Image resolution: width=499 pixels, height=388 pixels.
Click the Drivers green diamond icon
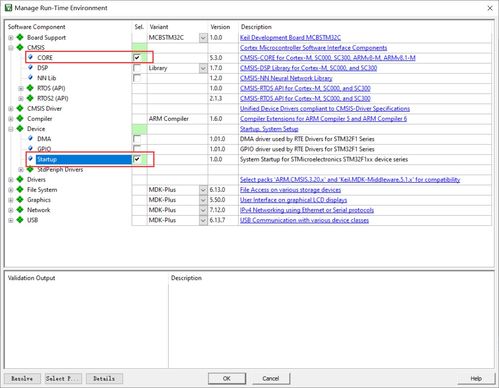[x=20, y=179]
